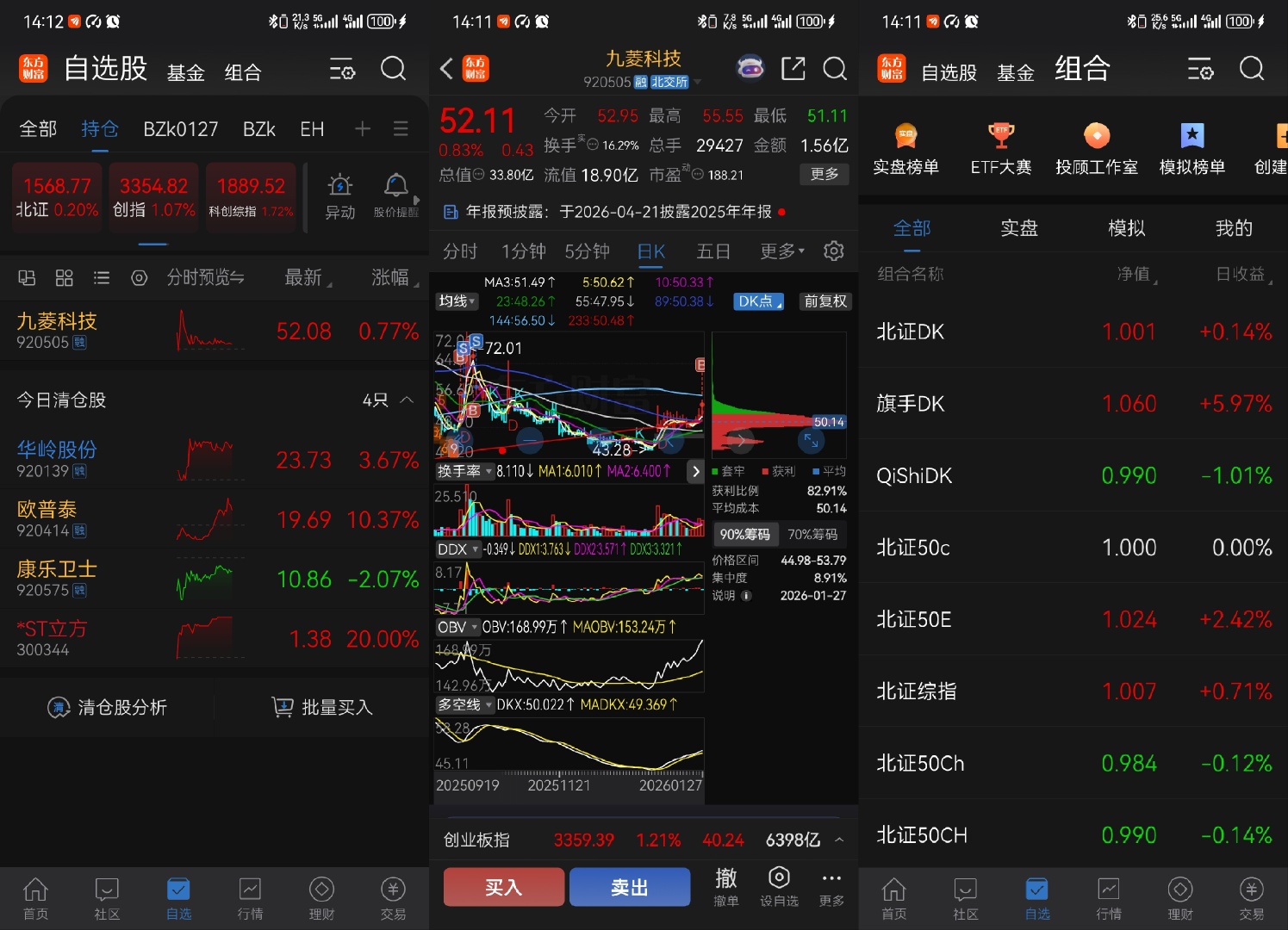Tap 设自选 watchlist setting icon
The image size is (1288, 930).
pyautogui.click(x=779, y=887)
